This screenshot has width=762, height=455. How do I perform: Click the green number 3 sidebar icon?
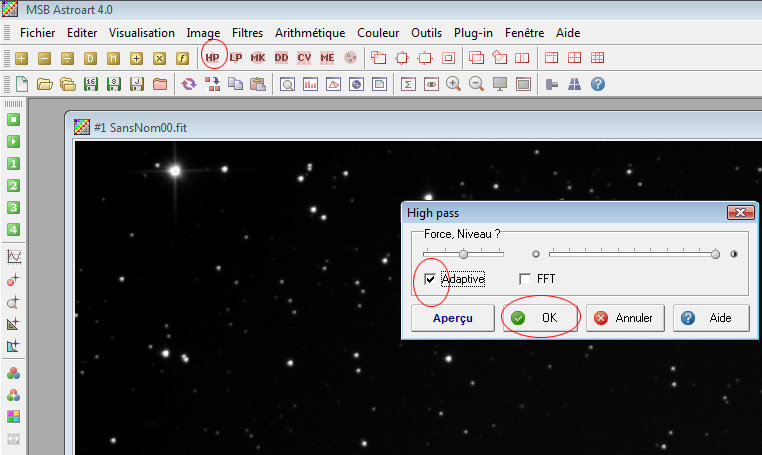tap(14, 208)
